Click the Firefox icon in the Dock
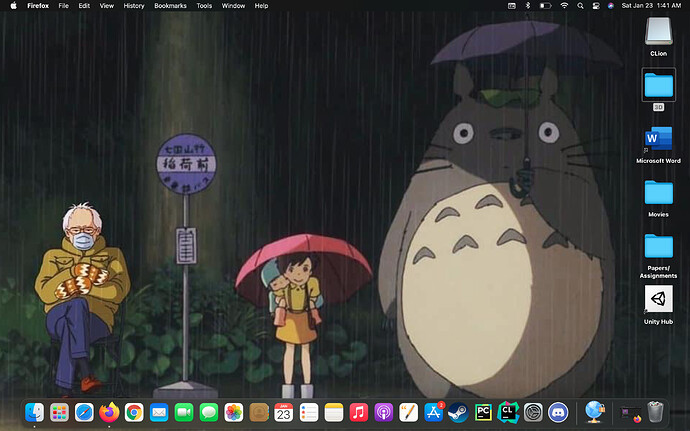Viewport: 690px width, 431px height. 109,413
